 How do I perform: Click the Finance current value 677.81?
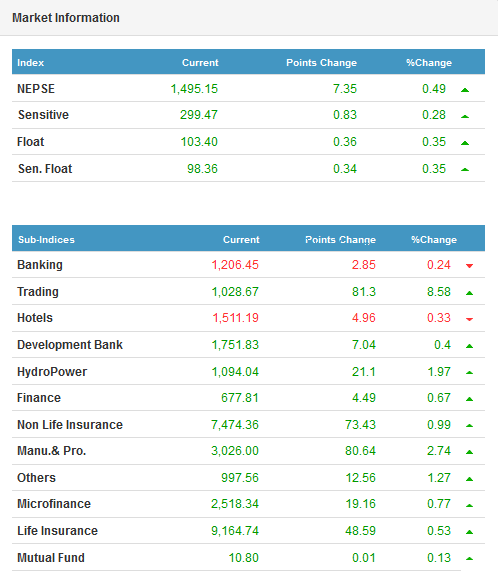[x=239, y=398]
